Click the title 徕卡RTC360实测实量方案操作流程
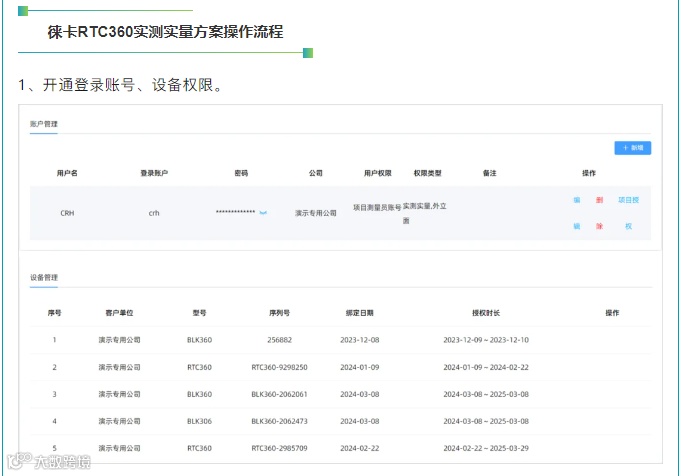Image resolution: width=681 pixels, height=476 pixels. pos(165,32)
